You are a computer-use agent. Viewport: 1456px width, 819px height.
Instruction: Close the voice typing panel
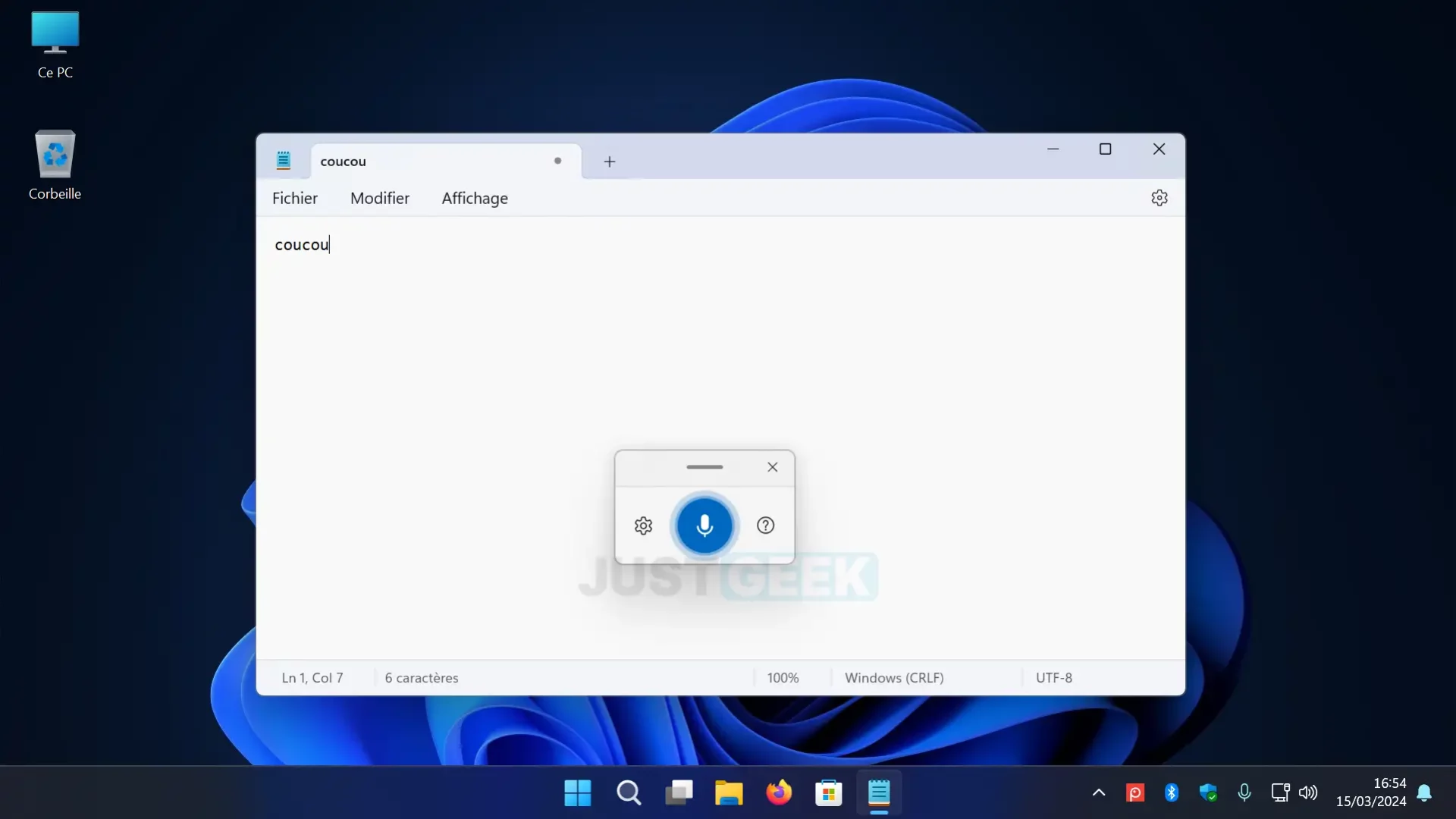click(x=772, y=467)
